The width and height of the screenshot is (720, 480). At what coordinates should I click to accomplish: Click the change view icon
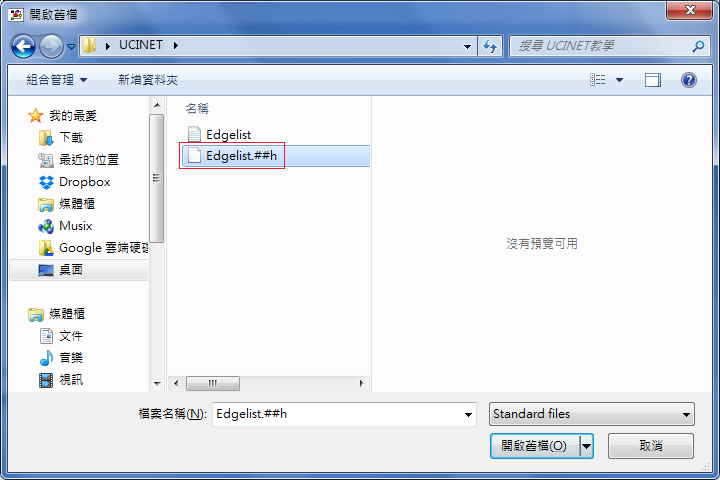click(597, 80)
